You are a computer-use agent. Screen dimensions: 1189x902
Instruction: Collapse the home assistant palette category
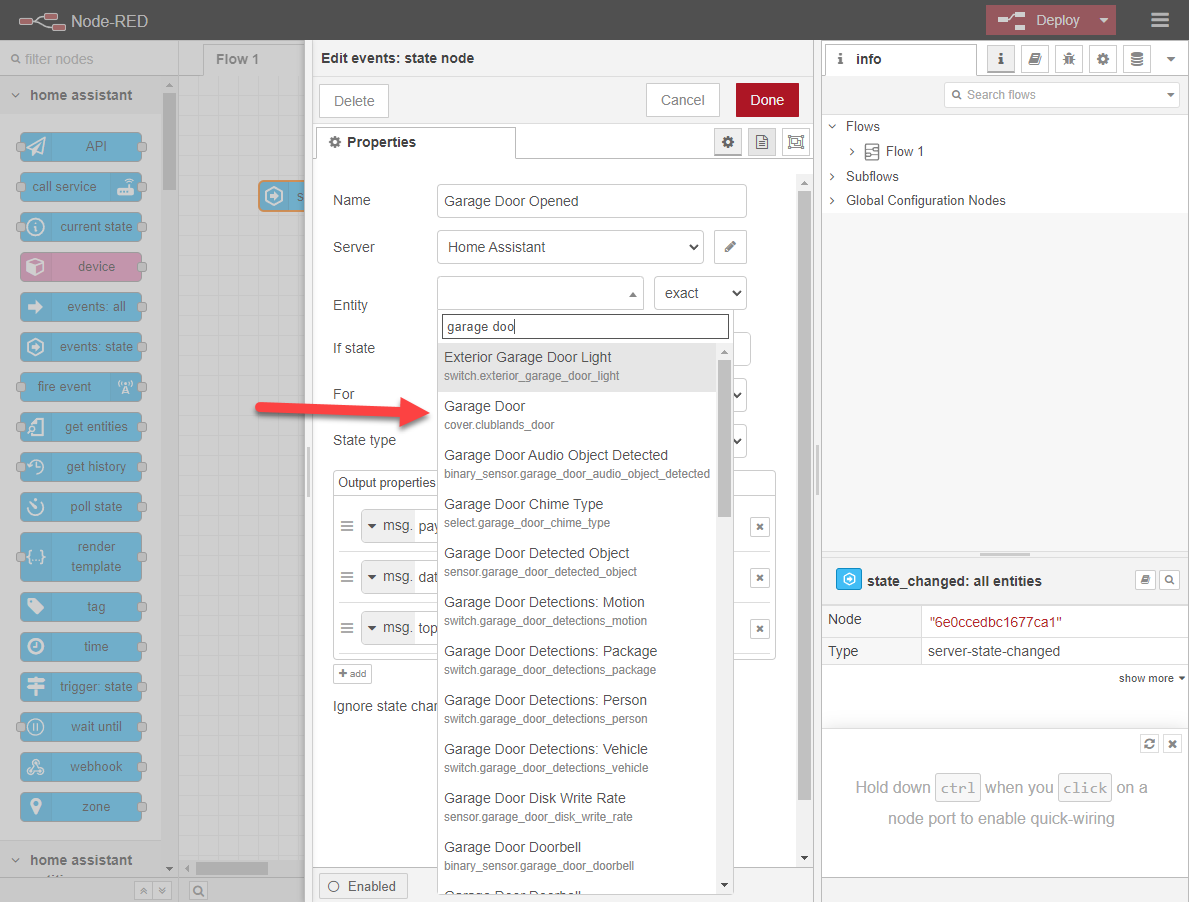[x=14, y=95]
